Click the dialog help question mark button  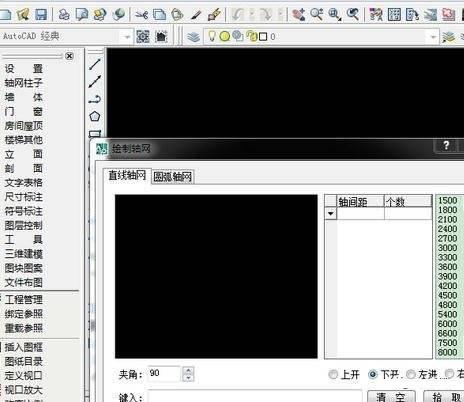[446, 145]
